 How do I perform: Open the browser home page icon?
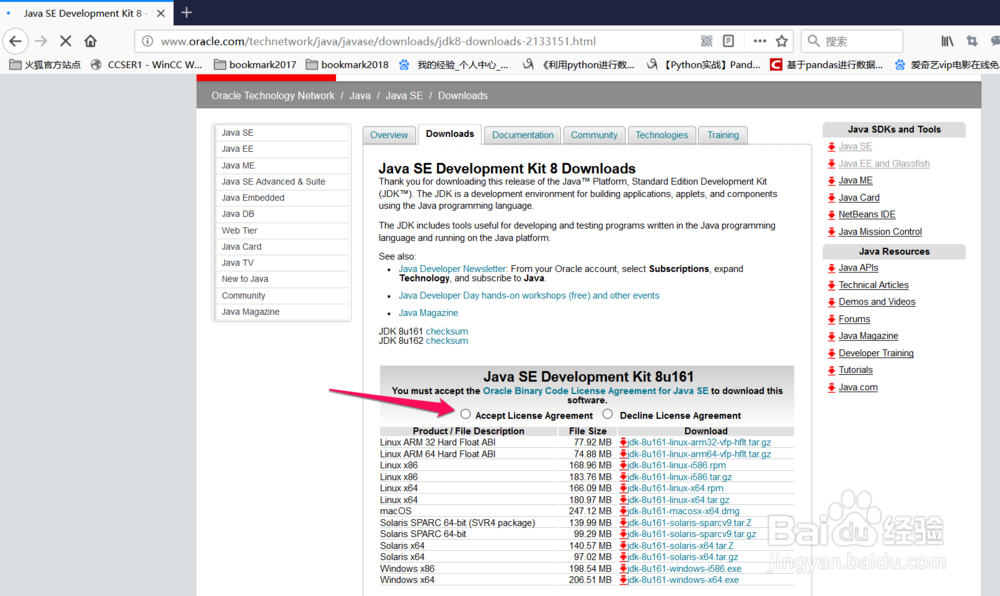(x=91, y=41)
